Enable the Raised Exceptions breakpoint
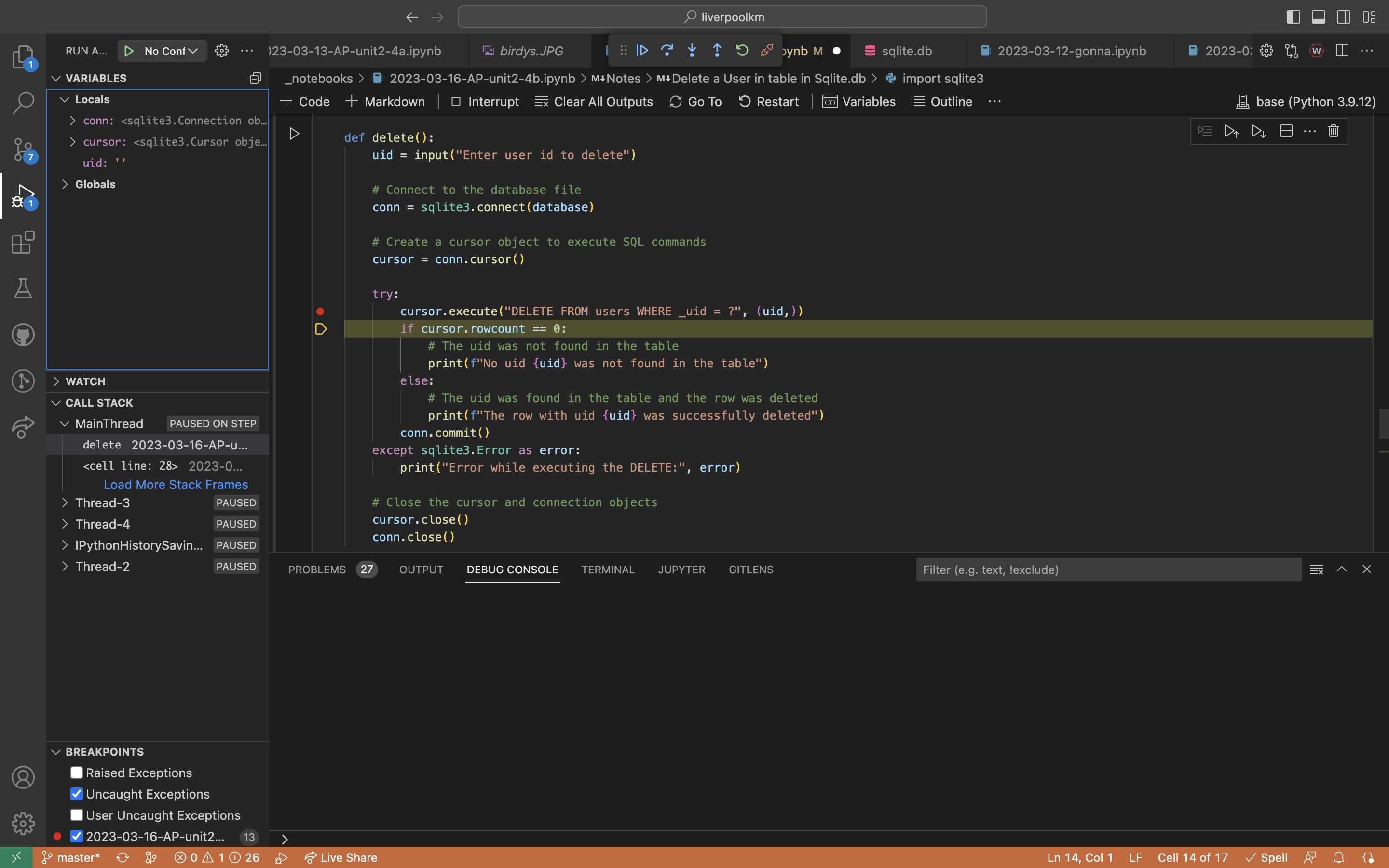This screenshot has width=1389, height=868. 76,773
